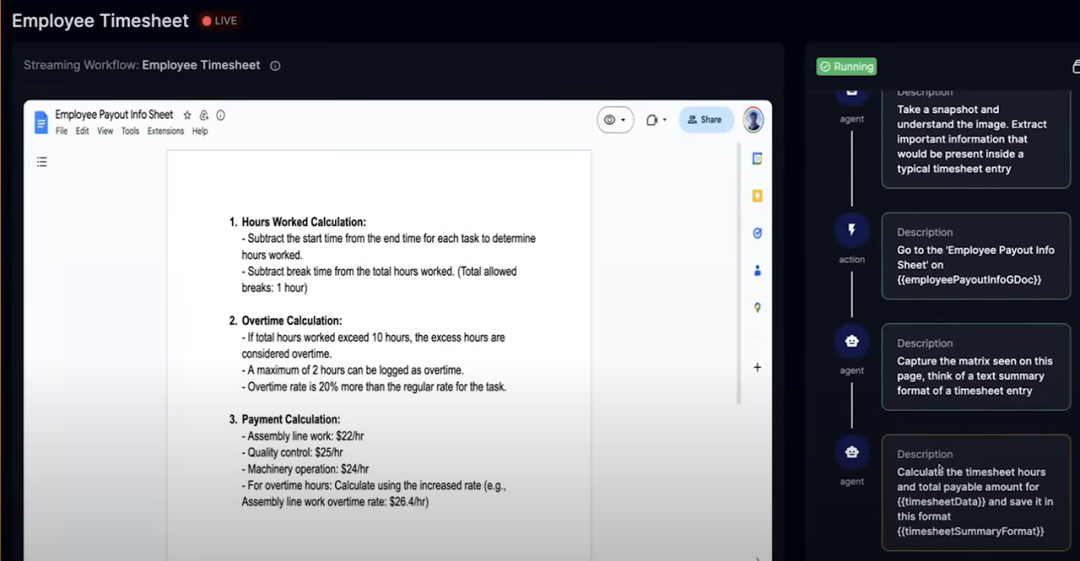The width and height of the screenshot is (1080, 561).
Task: Click the lightning bolt action step icon
Action: point(851,230)
